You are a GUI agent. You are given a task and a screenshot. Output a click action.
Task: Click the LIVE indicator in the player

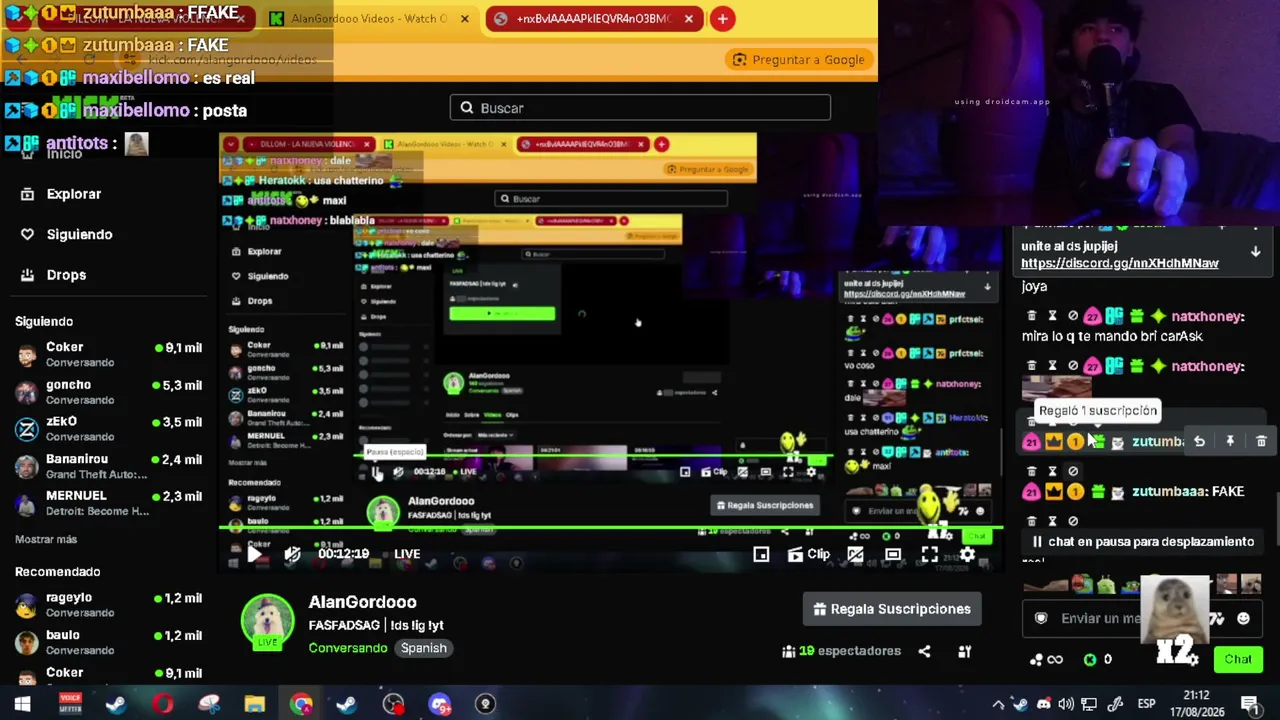pos(407,554)
